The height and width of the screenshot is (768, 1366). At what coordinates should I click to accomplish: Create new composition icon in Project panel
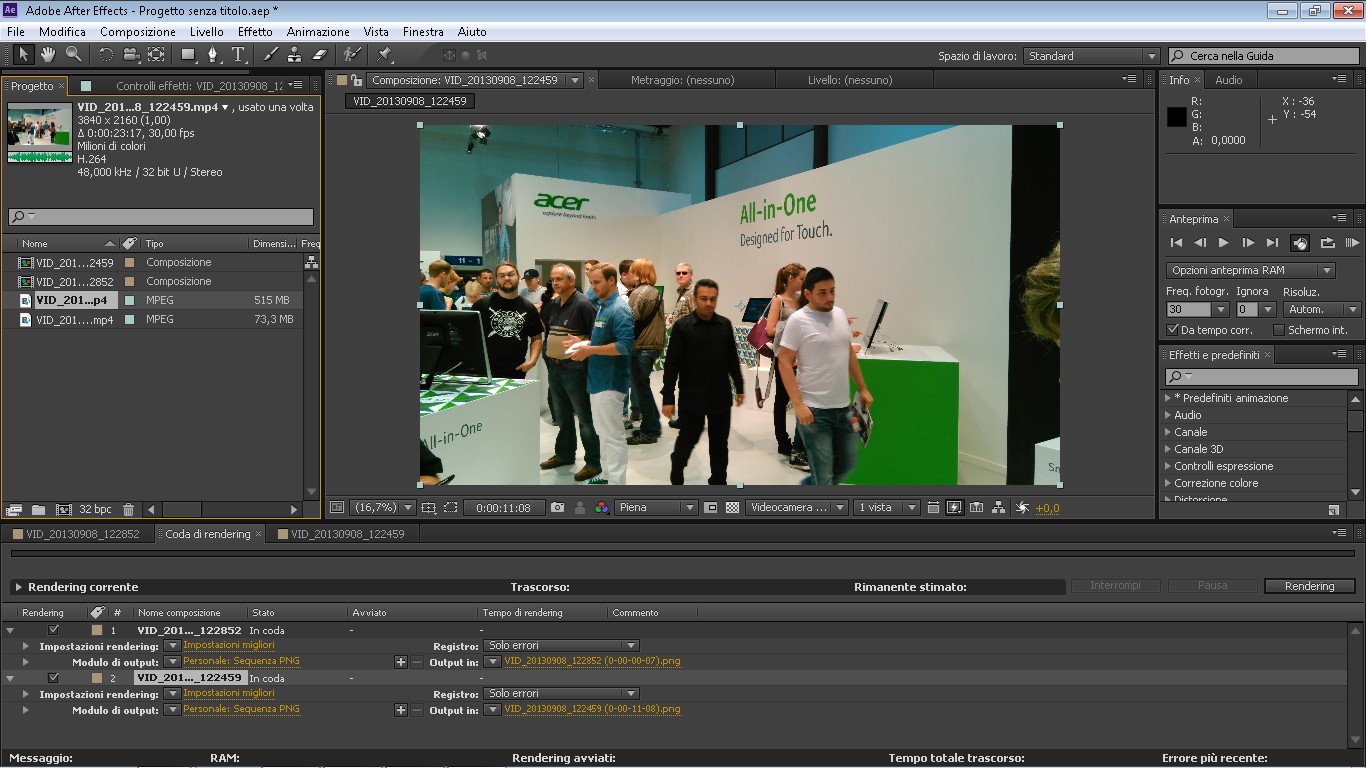pos(64,509)
